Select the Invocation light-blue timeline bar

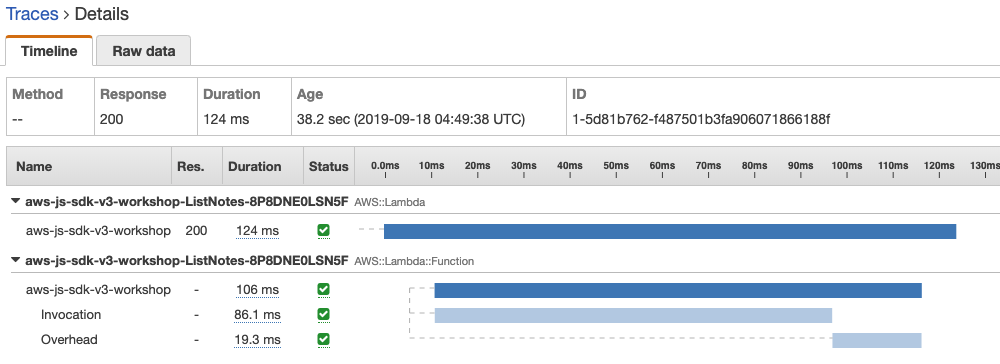pos(633,315)
